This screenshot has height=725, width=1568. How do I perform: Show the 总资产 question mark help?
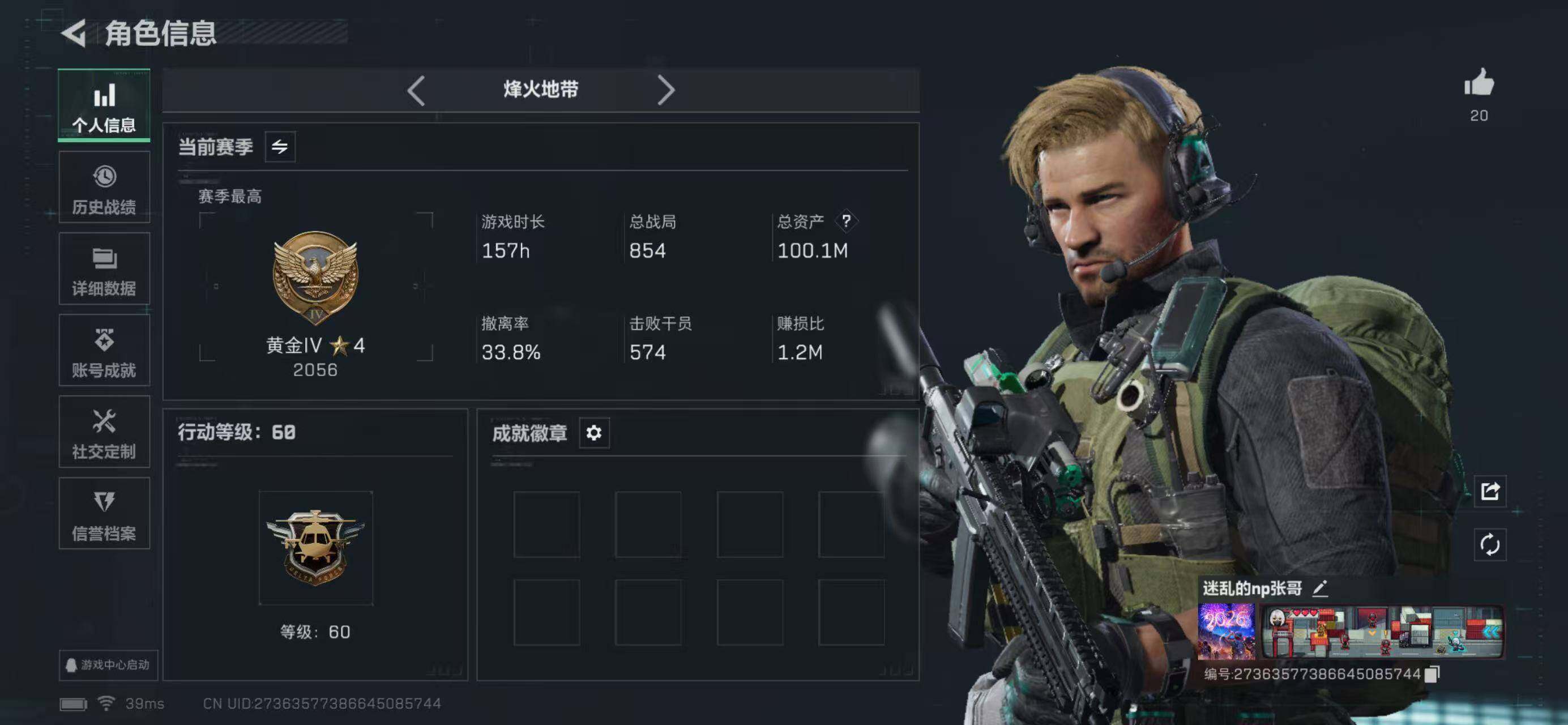(846, 221)
